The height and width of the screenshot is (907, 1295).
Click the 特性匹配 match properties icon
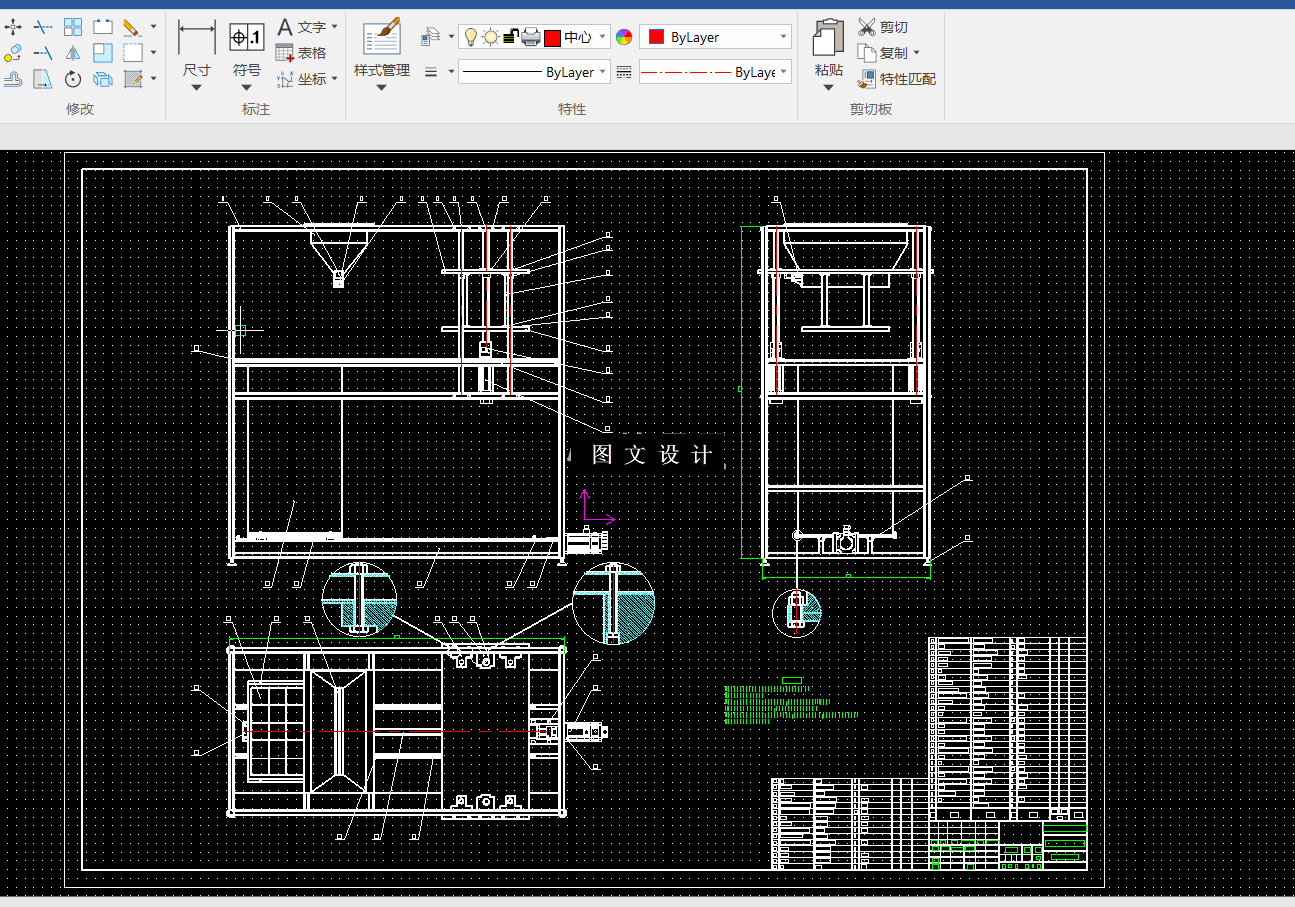coord(867,79)
